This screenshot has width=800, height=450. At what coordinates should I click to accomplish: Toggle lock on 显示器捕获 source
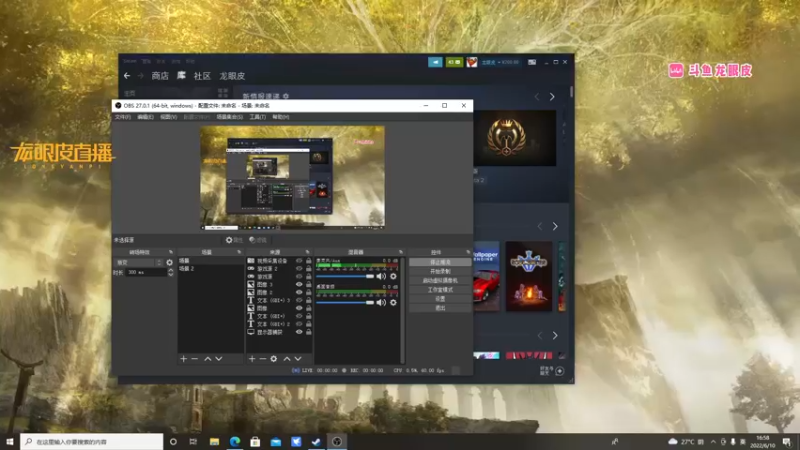pos(309,332)
